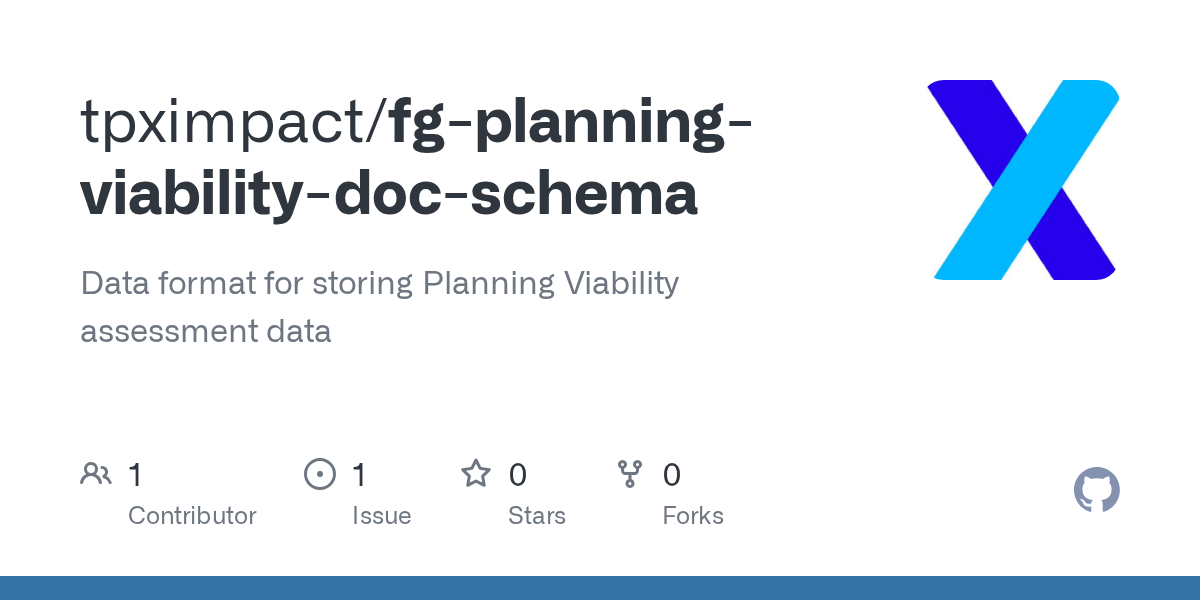Screen dimensions: 1200x600
Task: Click the Forks label
Action: (693, 516)
